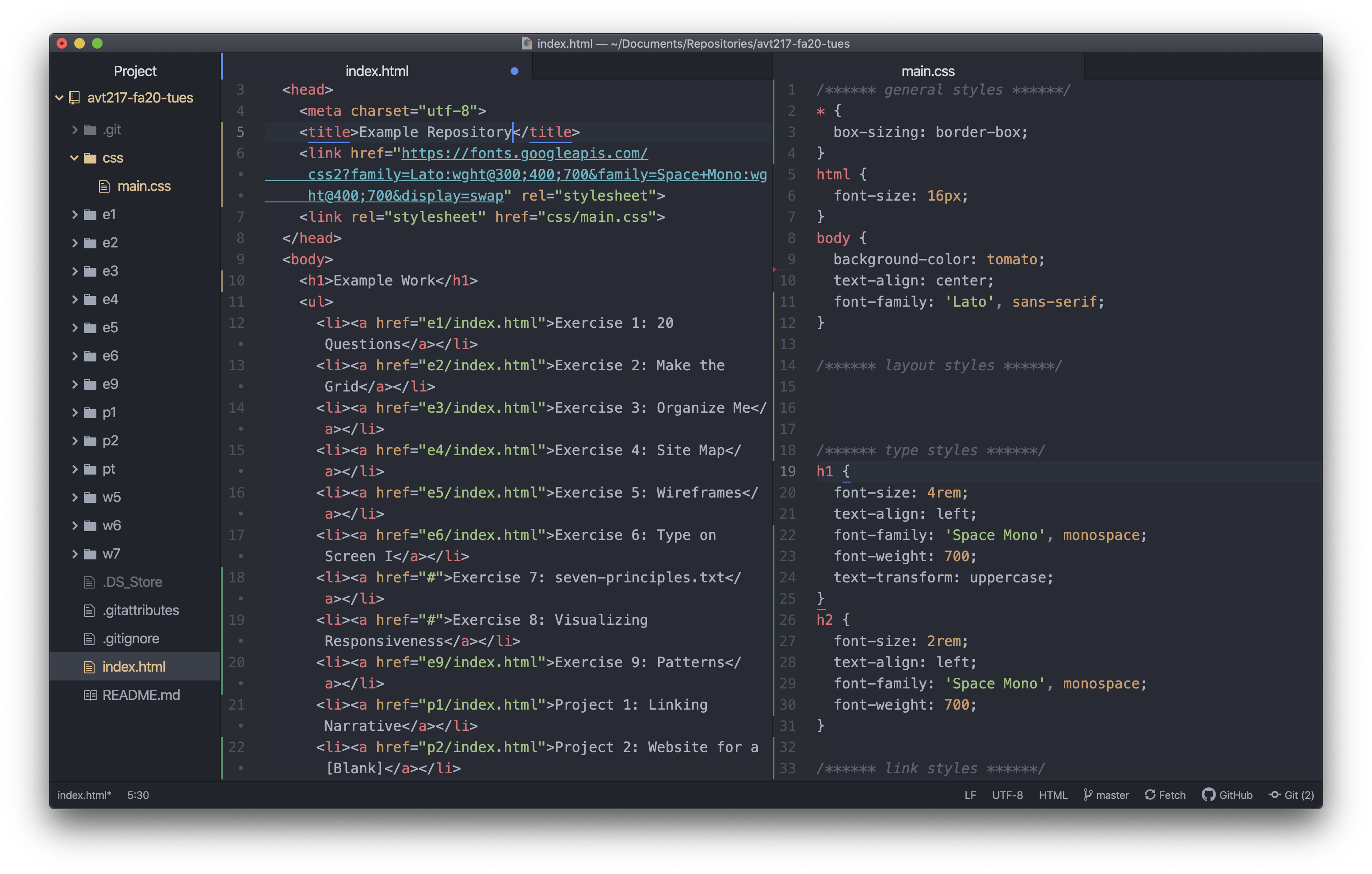The image size is (1372, 874).
Task: Click the 'Example Work' h1 text
Action: [x=385, y=281]
